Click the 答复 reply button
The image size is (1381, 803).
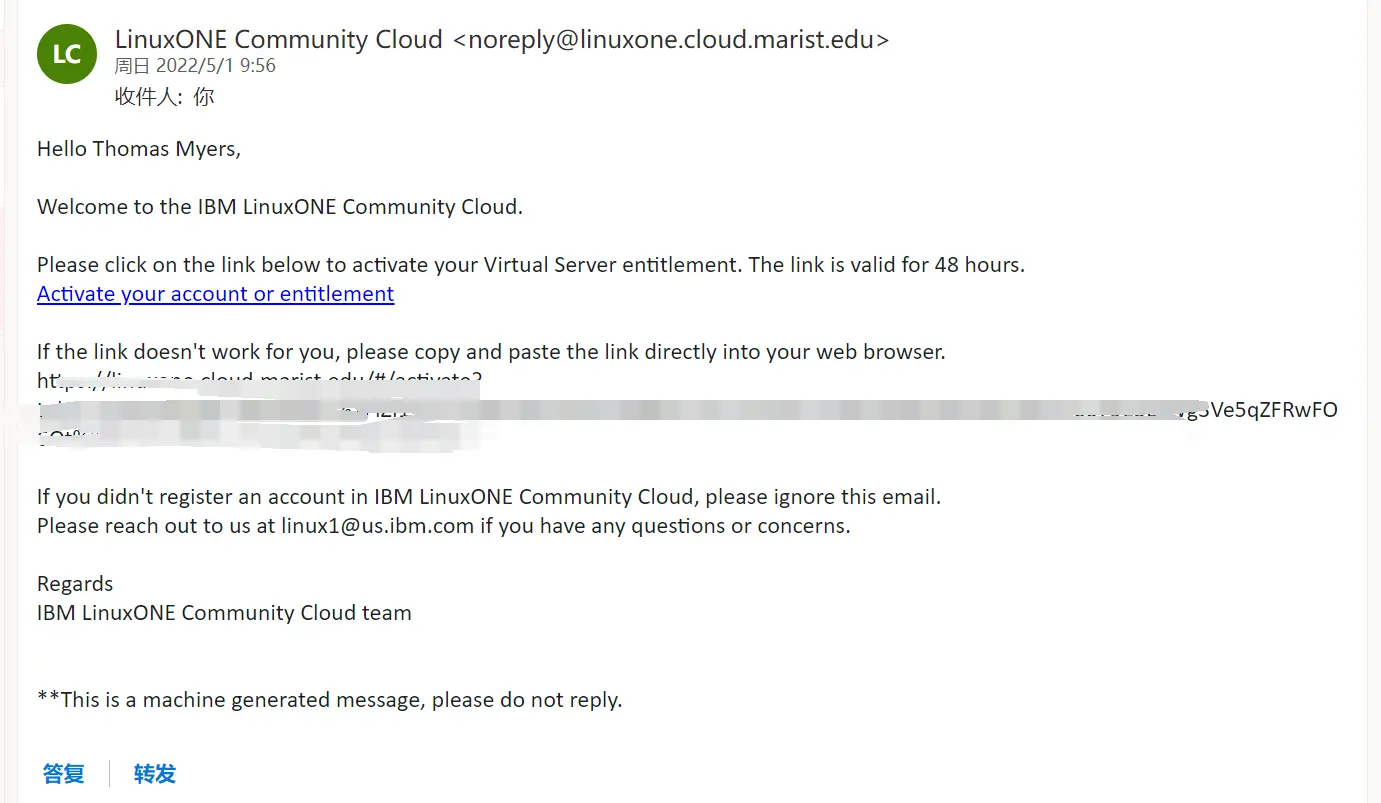pos(64,773)
